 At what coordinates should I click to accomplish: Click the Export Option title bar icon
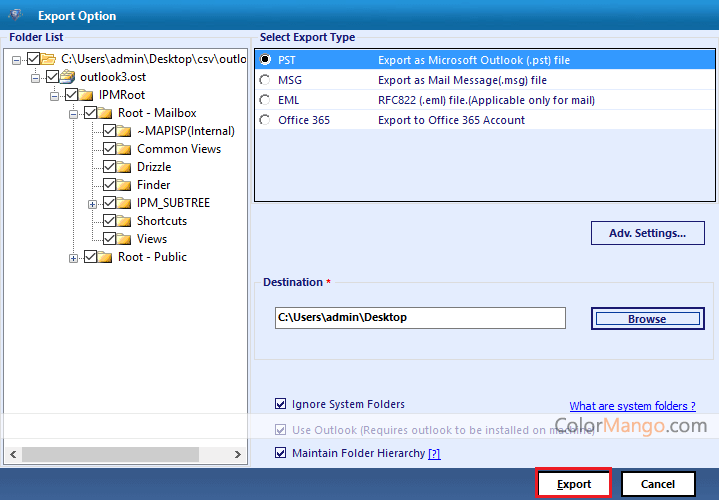click(x=14, y=15)
